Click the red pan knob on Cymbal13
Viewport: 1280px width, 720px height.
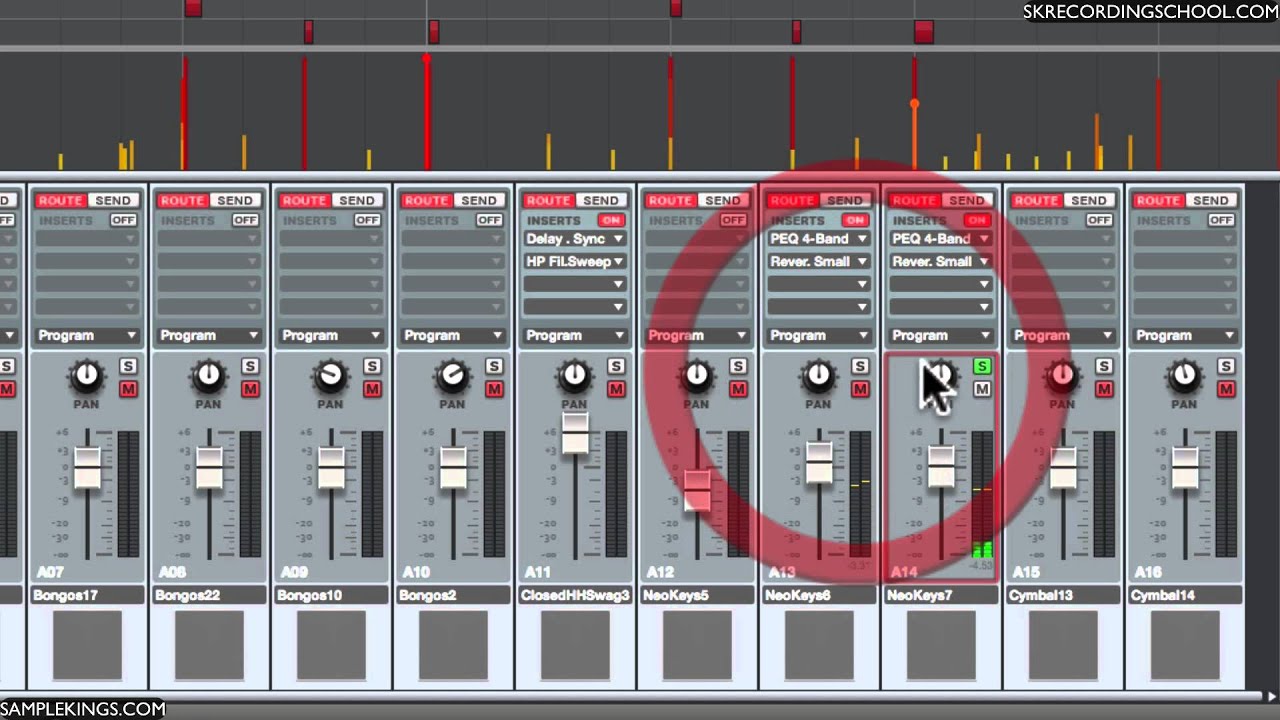(1062, 377)
